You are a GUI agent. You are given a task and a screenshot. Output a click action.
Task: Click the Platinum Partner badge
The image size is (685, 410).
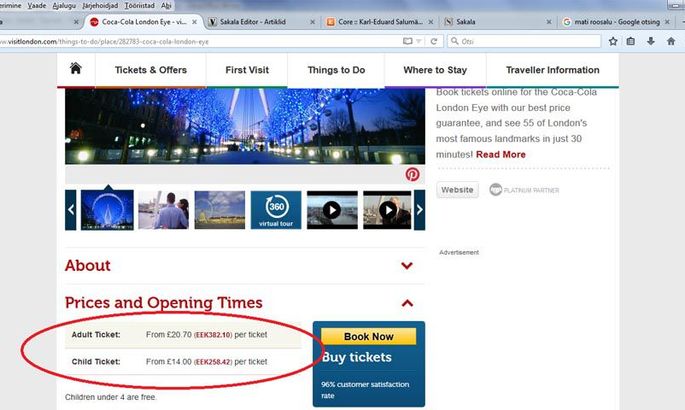524,190
